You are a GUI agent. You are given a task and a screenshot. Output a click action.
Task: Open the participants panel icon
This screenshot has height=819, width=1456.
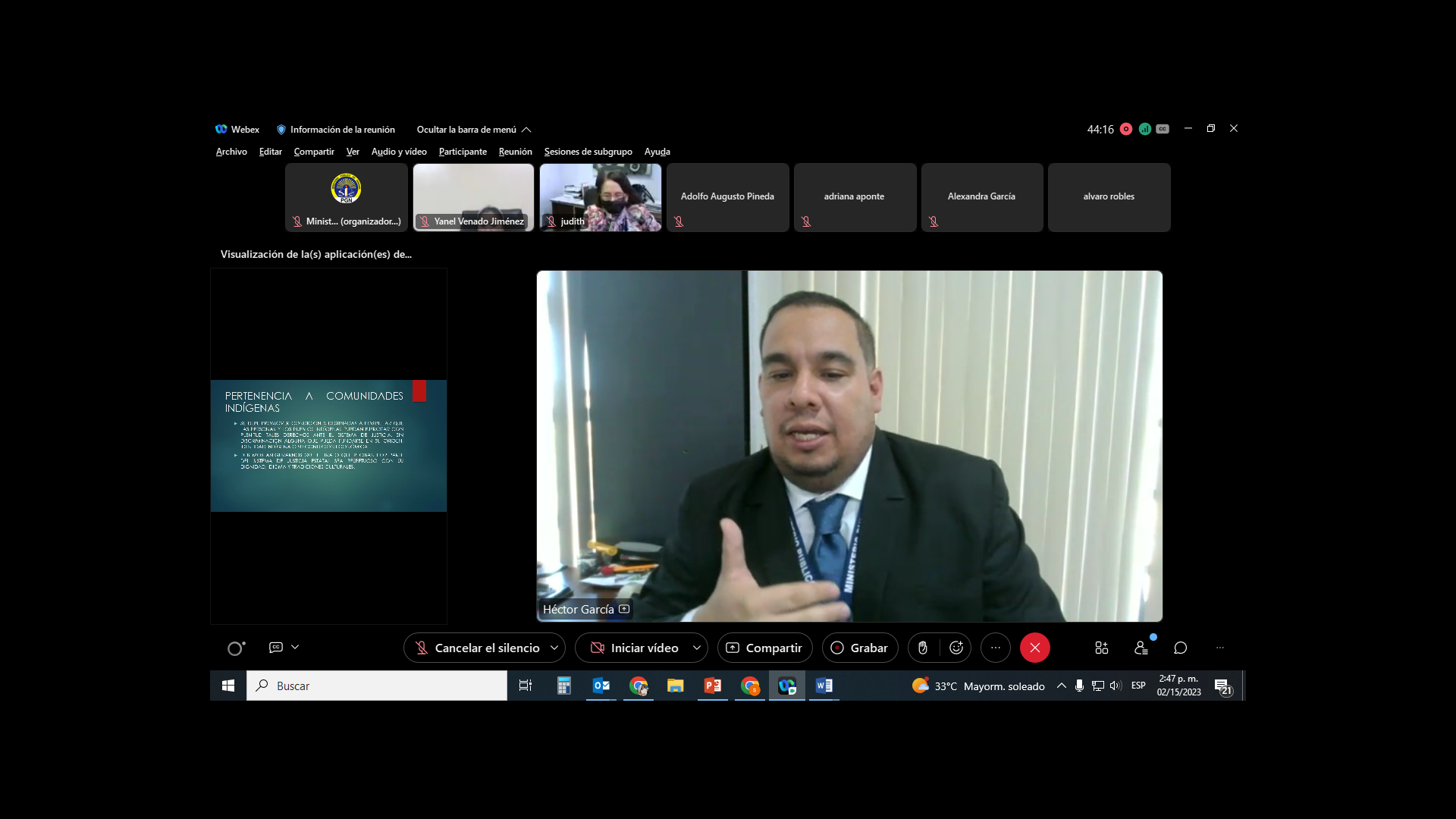1141,648
